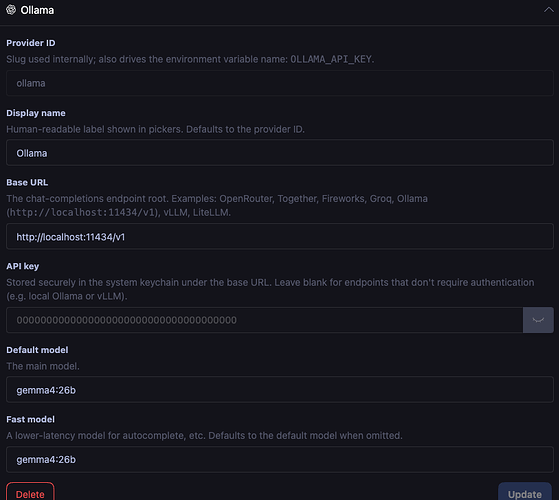This screenshot has height=500, width=559.
Task: Collapse the Ollama provider section chevron
Action: 548,10
